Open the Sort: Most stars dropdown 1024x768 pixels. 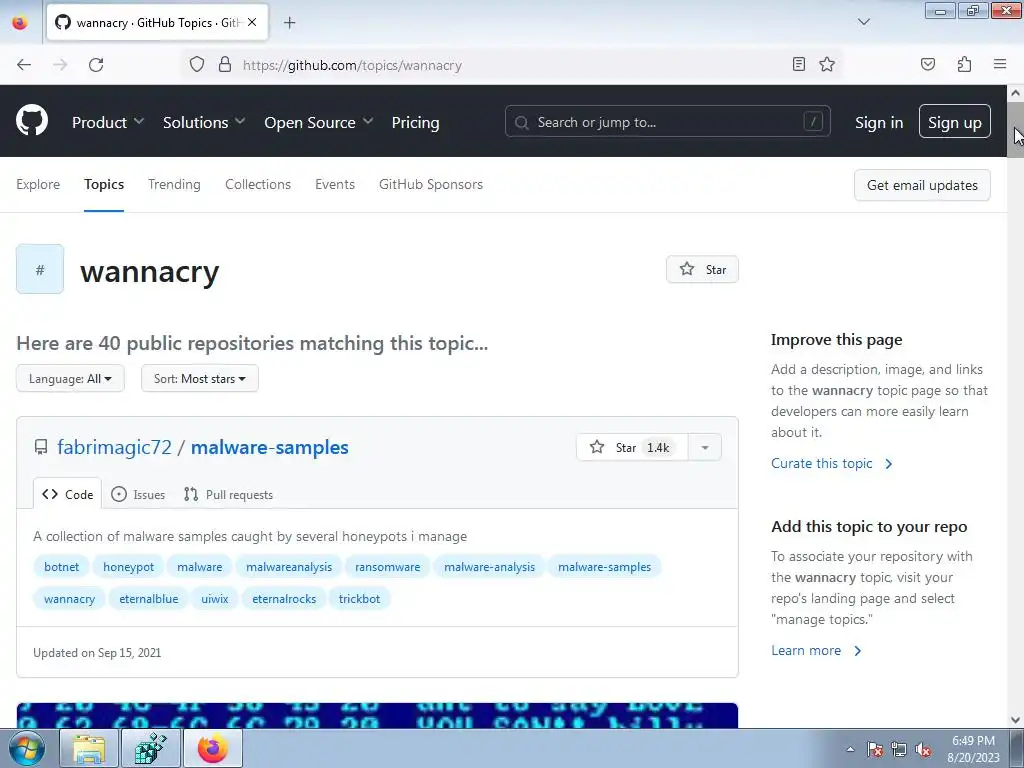(200, 379)
